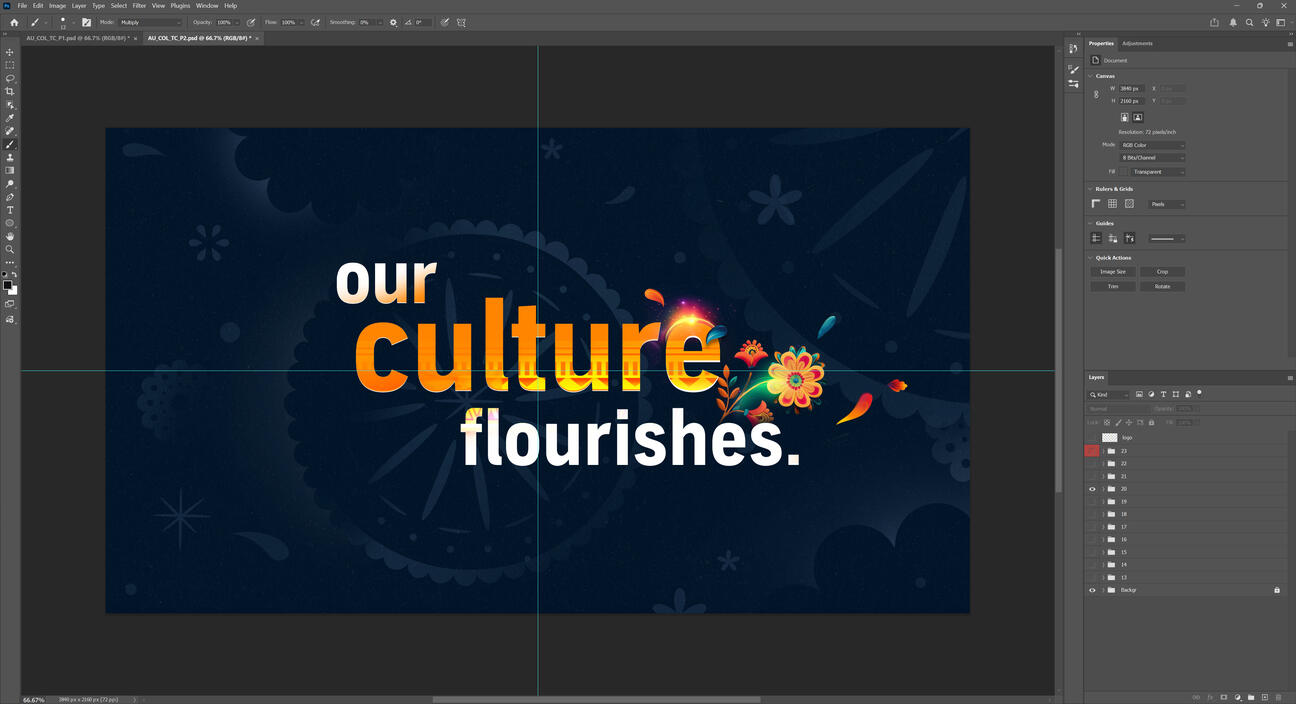
Task: Click the Image Size quick action button
Action: pos(1113,272)
